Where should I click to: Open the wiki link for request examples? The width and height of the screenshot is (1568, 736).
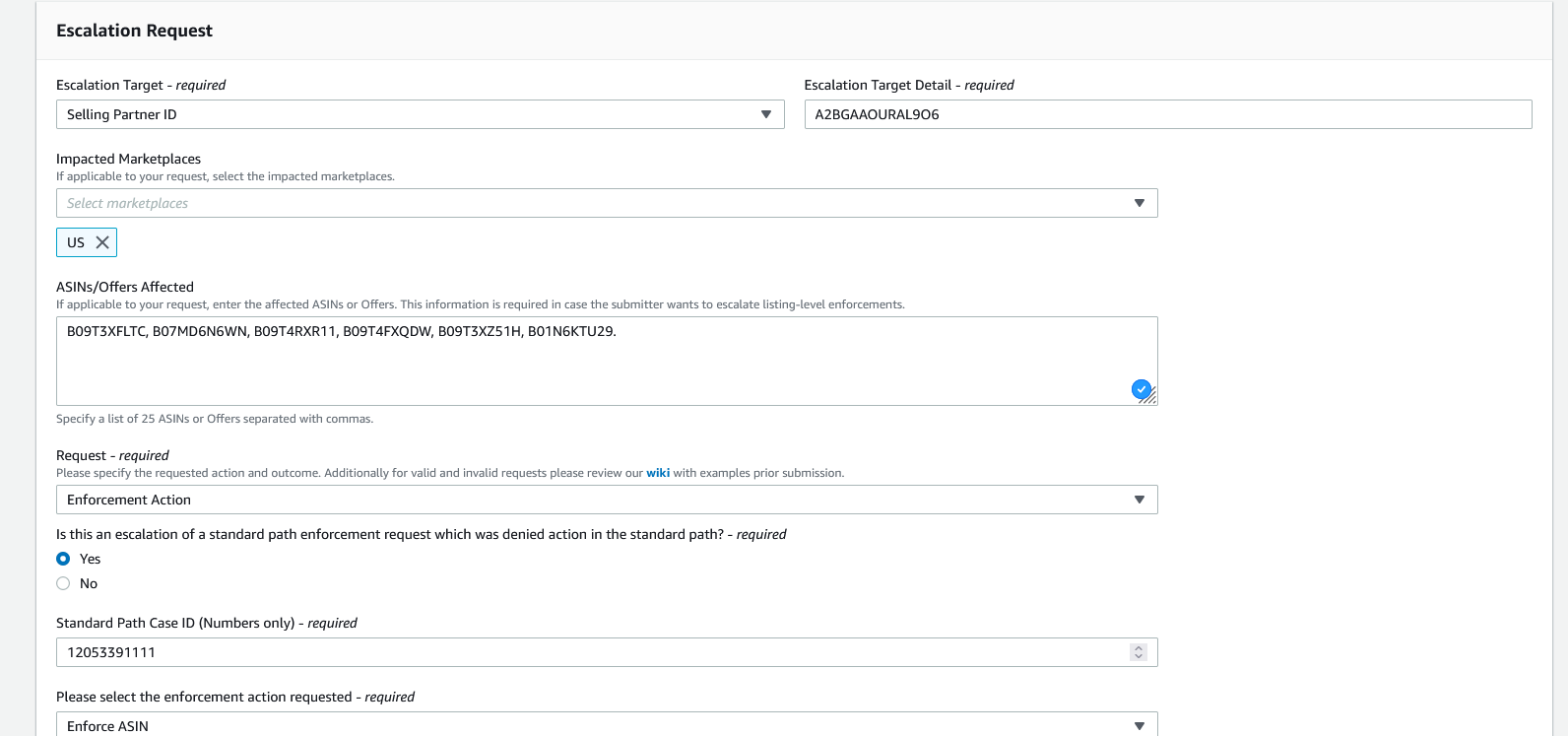pyautogui.click(x=658, y=473)
